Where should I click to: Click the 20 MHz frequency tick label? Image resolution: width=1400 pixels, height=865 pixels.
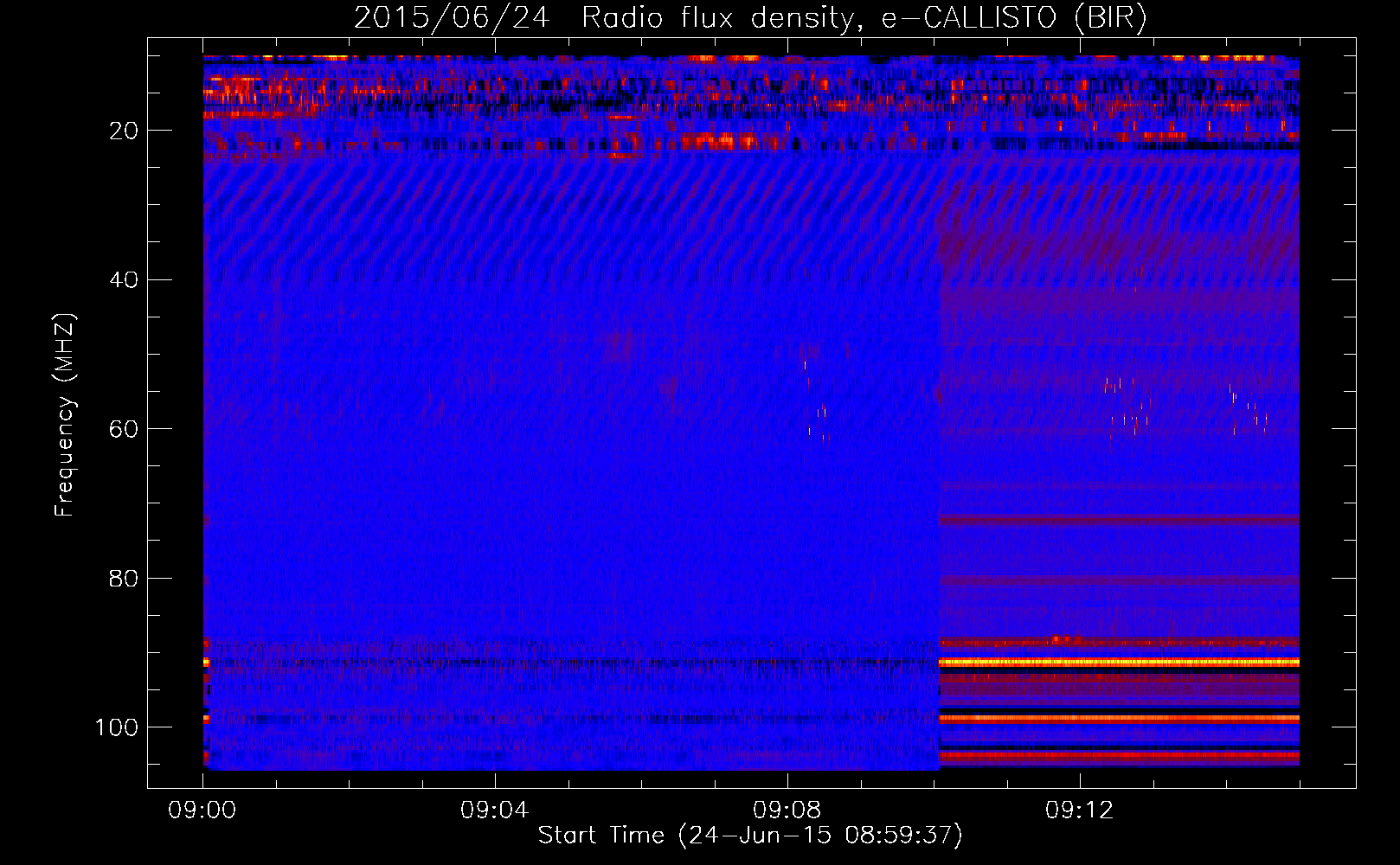125,131
